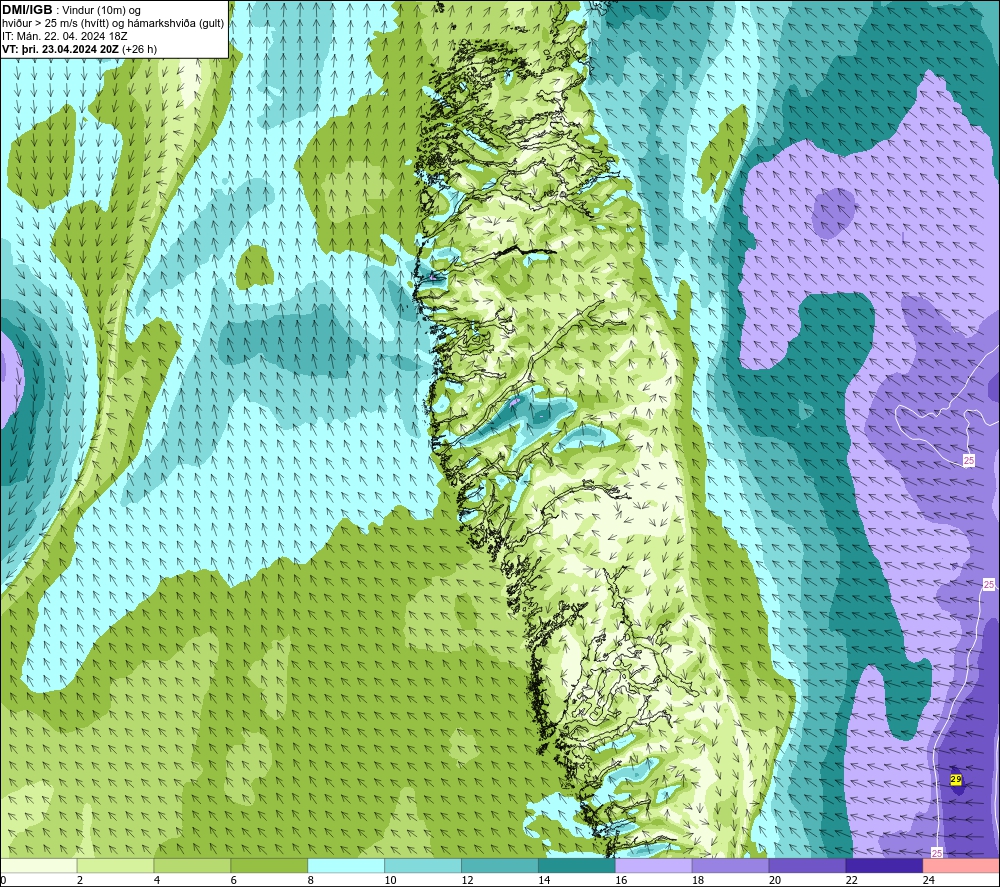Select the pale cyan 8–10 m/s legend segment
This screenshot has width=1000, height=887.
point(346,865)
